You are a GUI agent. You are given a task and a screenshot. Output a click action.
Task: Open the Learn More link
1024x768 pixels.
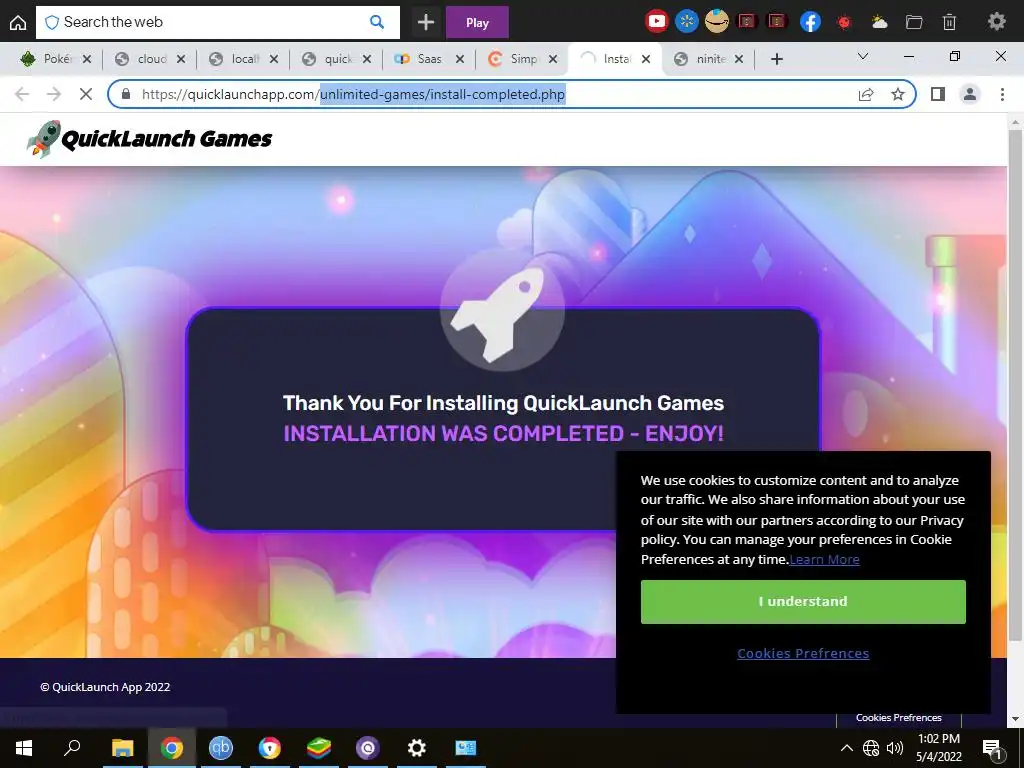point(824,559)
